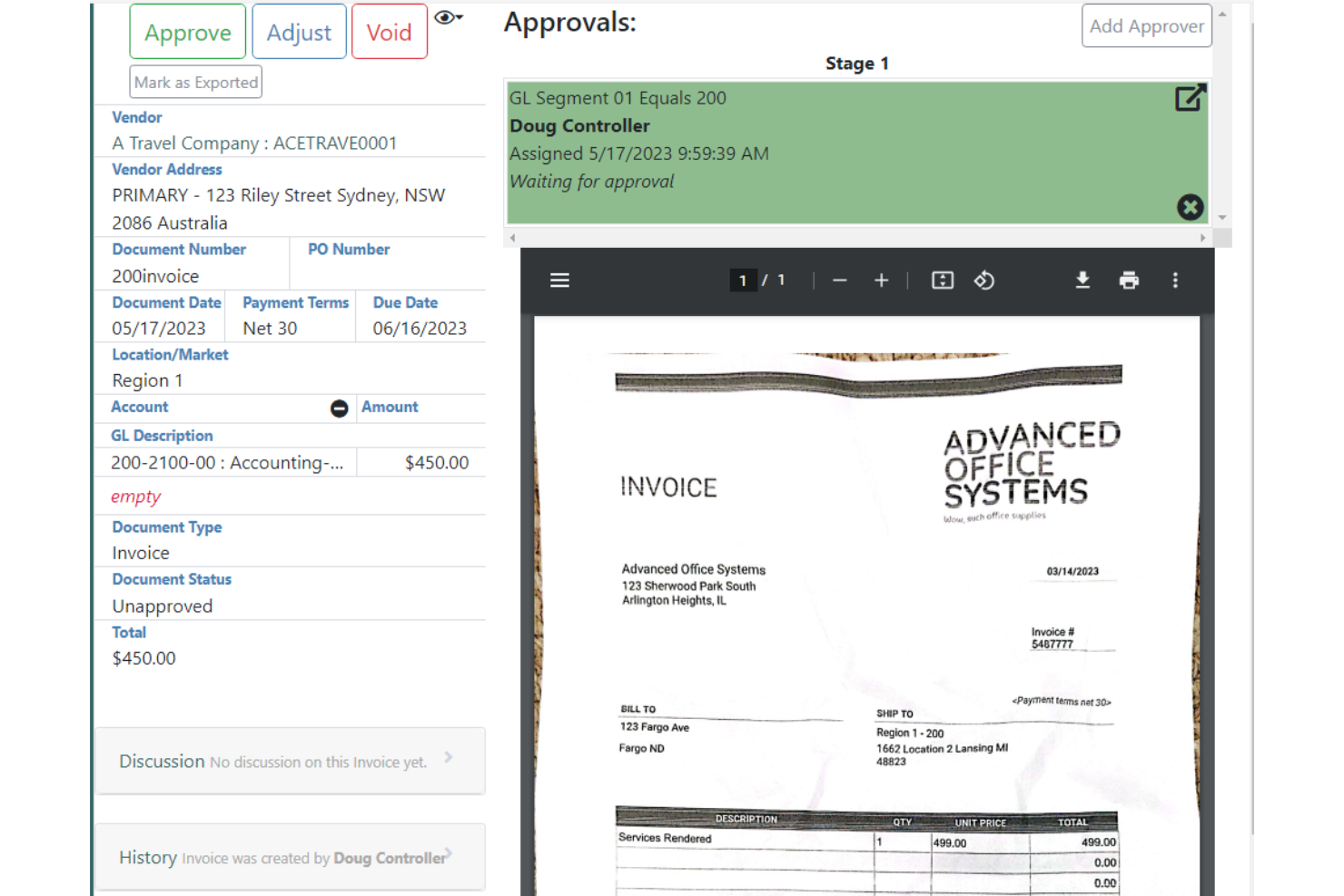The image size is (1344, 896).
Task: Expand the Discussion panel
Action: [x=290, y=761]
